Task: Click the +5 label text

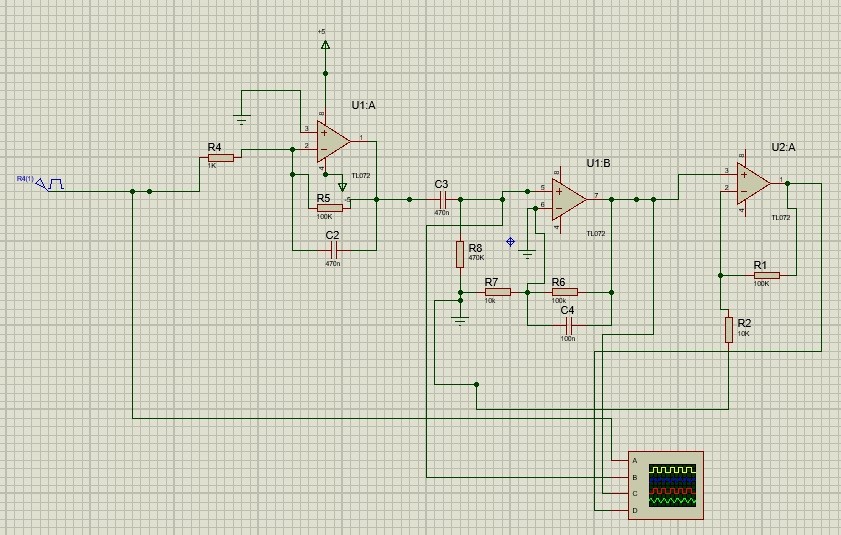Action: [321, 32]
